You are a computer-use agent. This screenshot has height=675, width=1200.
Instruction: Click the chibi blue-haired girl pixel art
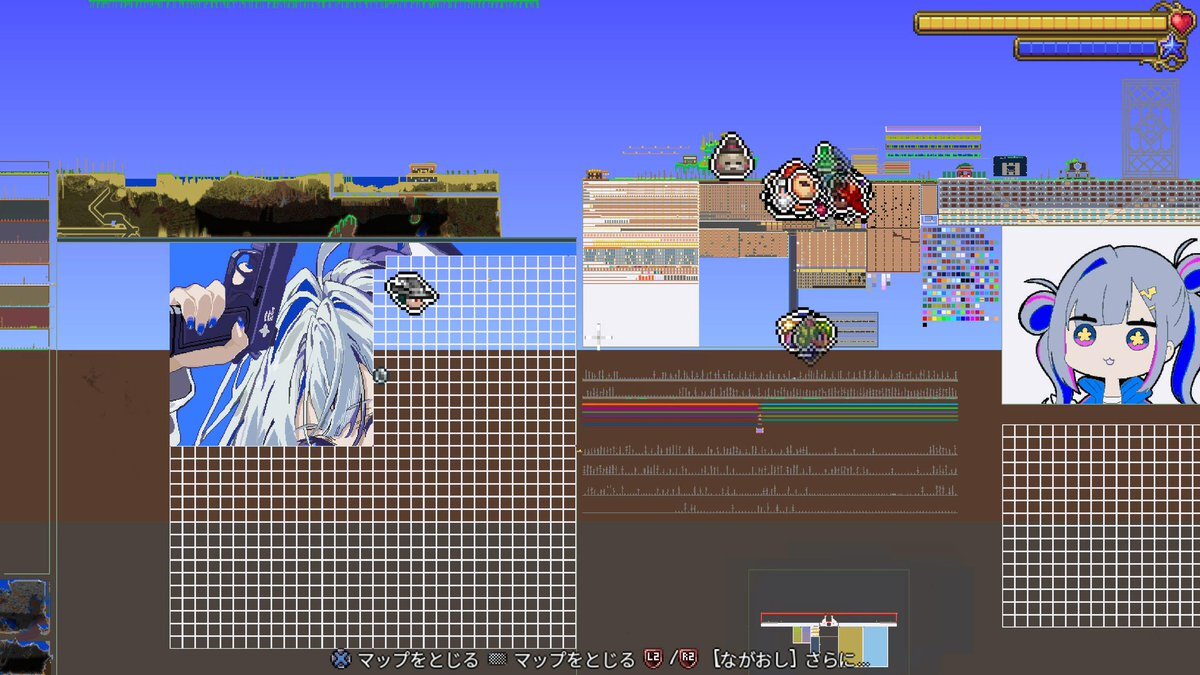click(1100, 315)
